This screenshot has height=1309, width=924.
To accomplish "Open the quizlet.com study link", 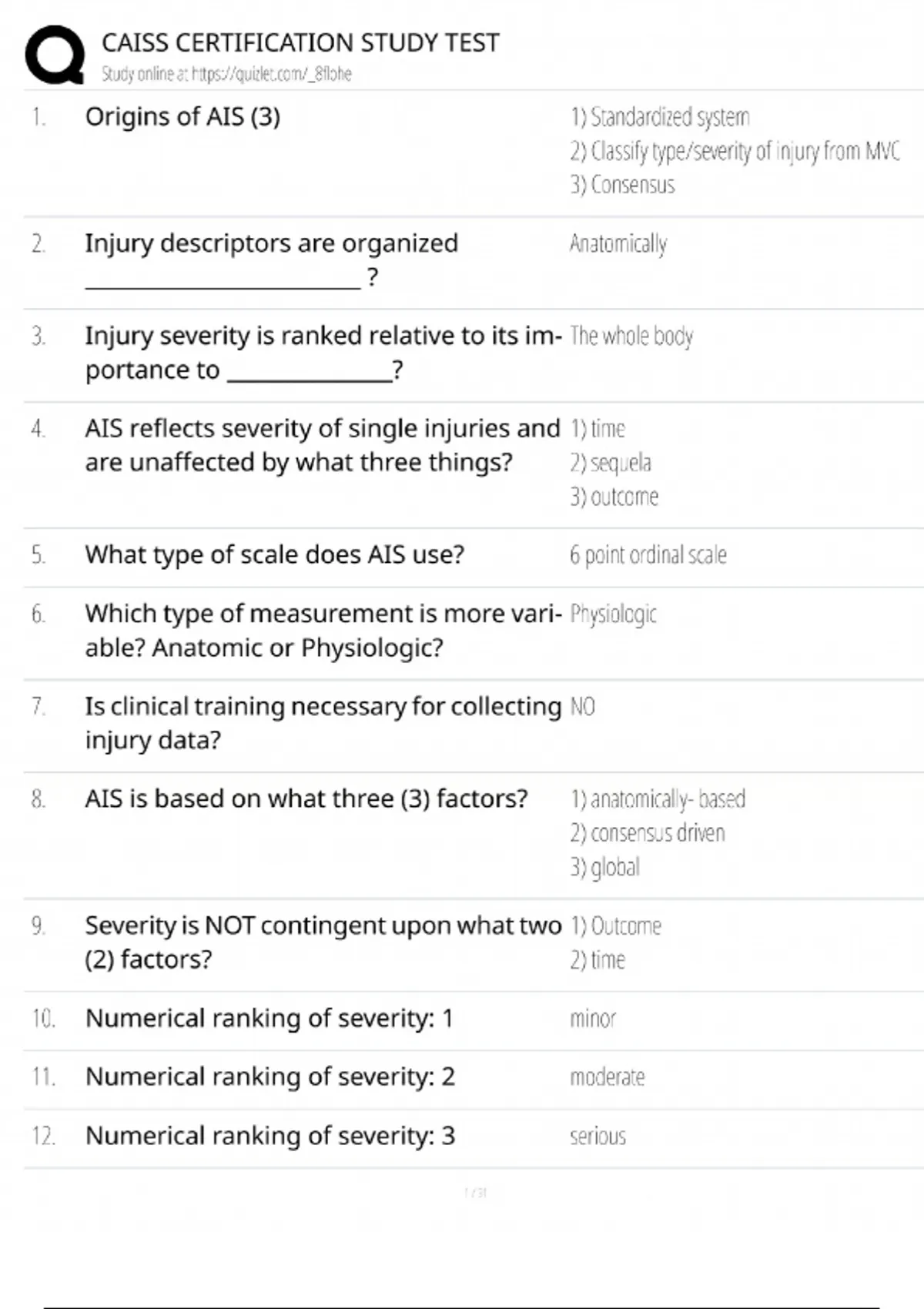I will click(x=226, y=74).
